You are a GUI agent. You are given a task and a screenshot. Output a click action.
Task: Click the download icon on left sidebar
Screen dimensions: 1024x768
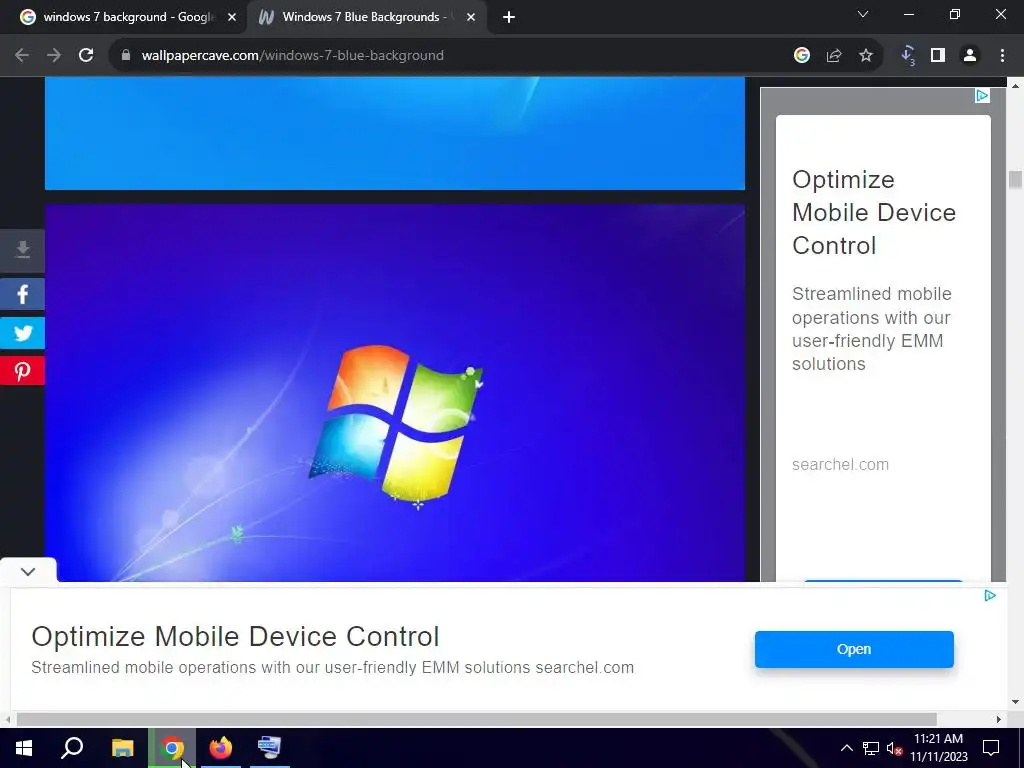click(22, 250)
